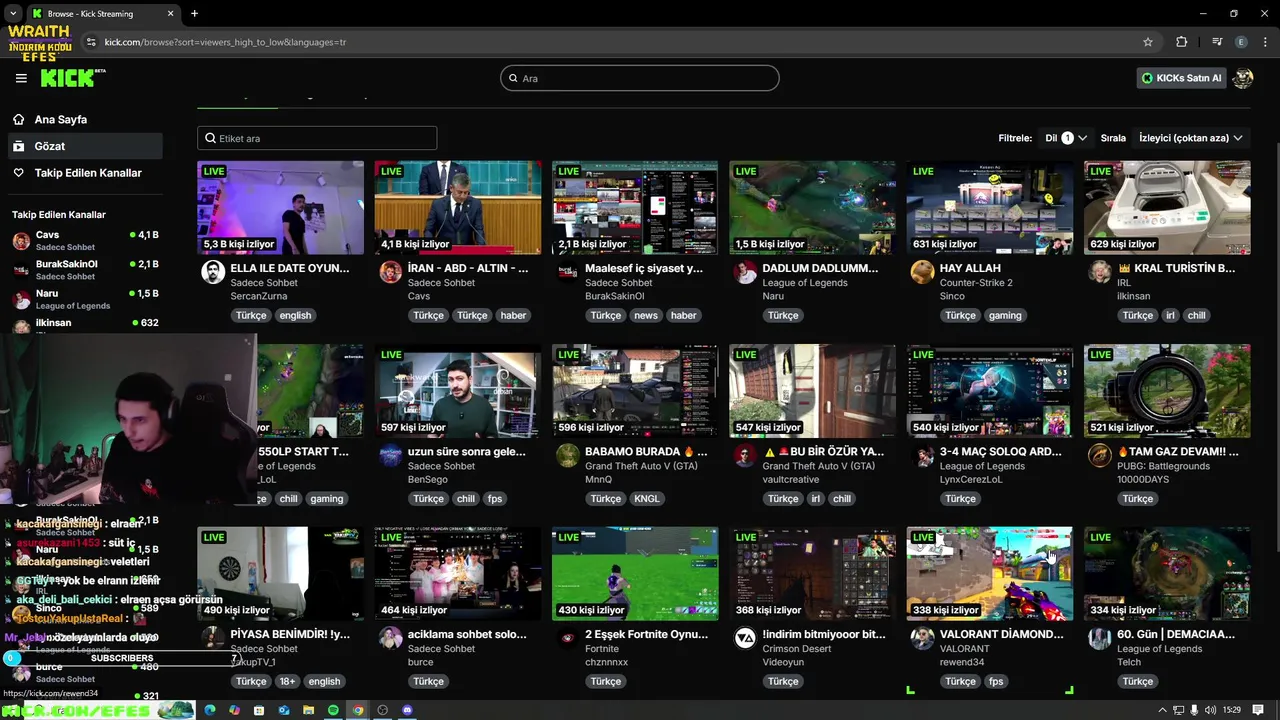This screenshot has height=720, width=1280.
Task: Open the Crimson Desert category link
Action: click(x=797, y=649)
